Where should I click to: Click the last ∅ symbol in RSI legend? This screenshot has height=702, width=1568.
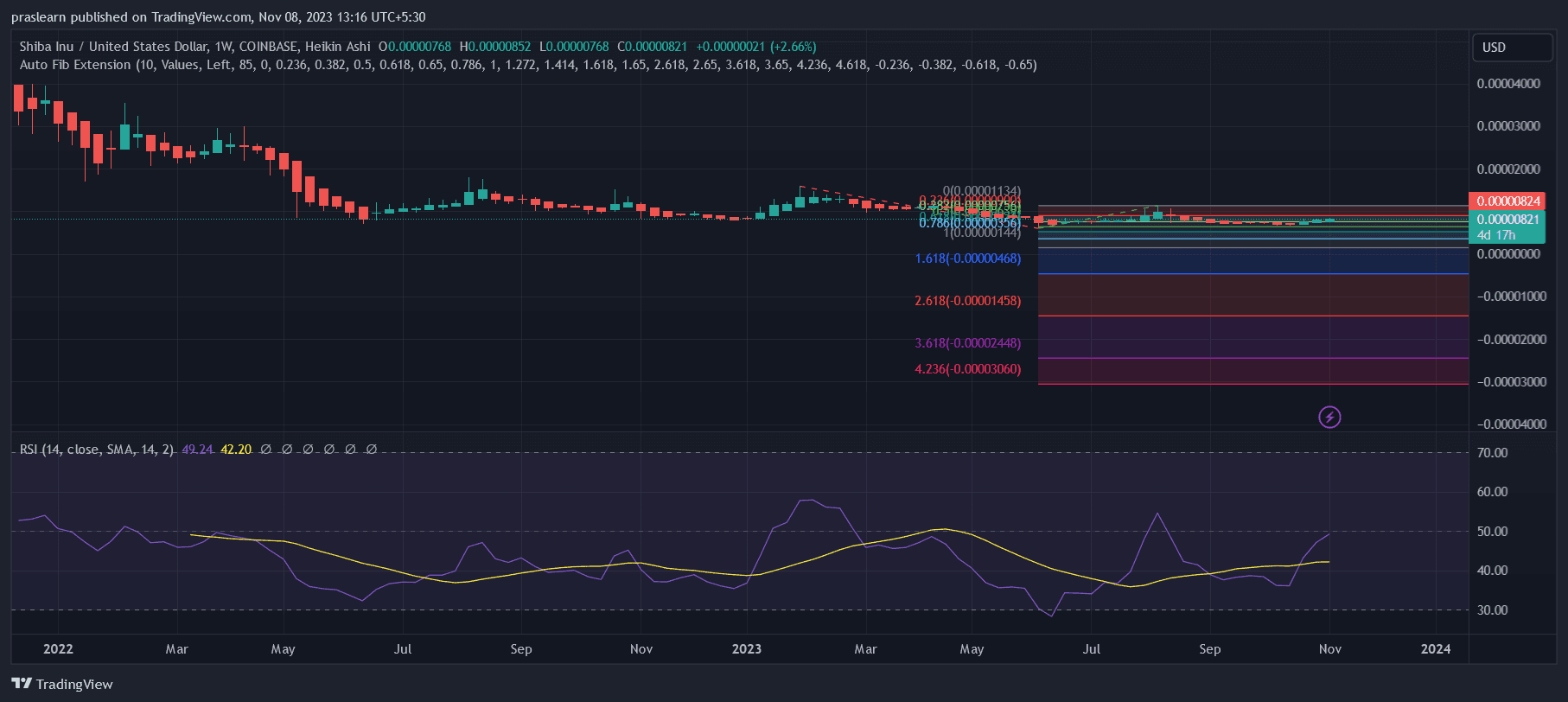click(x=372, y=450)
